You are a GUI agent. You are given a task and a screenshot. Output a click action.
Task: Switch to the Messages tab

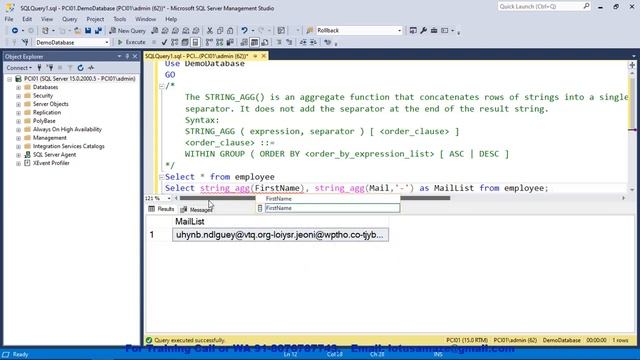196,209
